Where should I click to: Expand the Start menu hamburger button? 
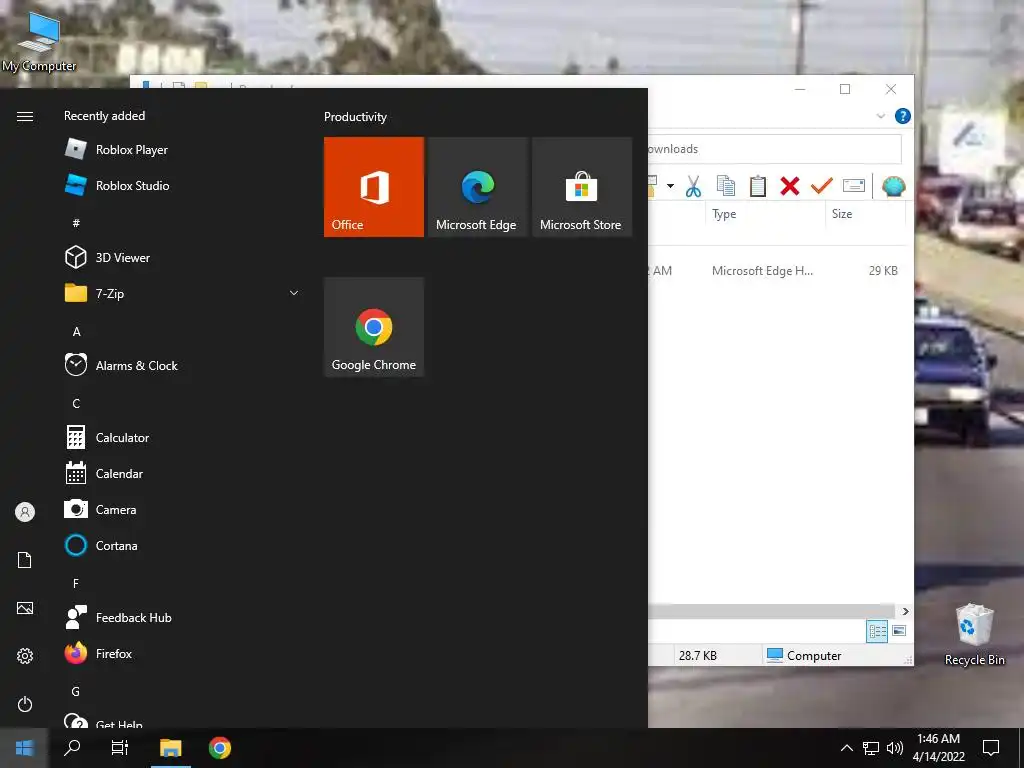point(25,116)
